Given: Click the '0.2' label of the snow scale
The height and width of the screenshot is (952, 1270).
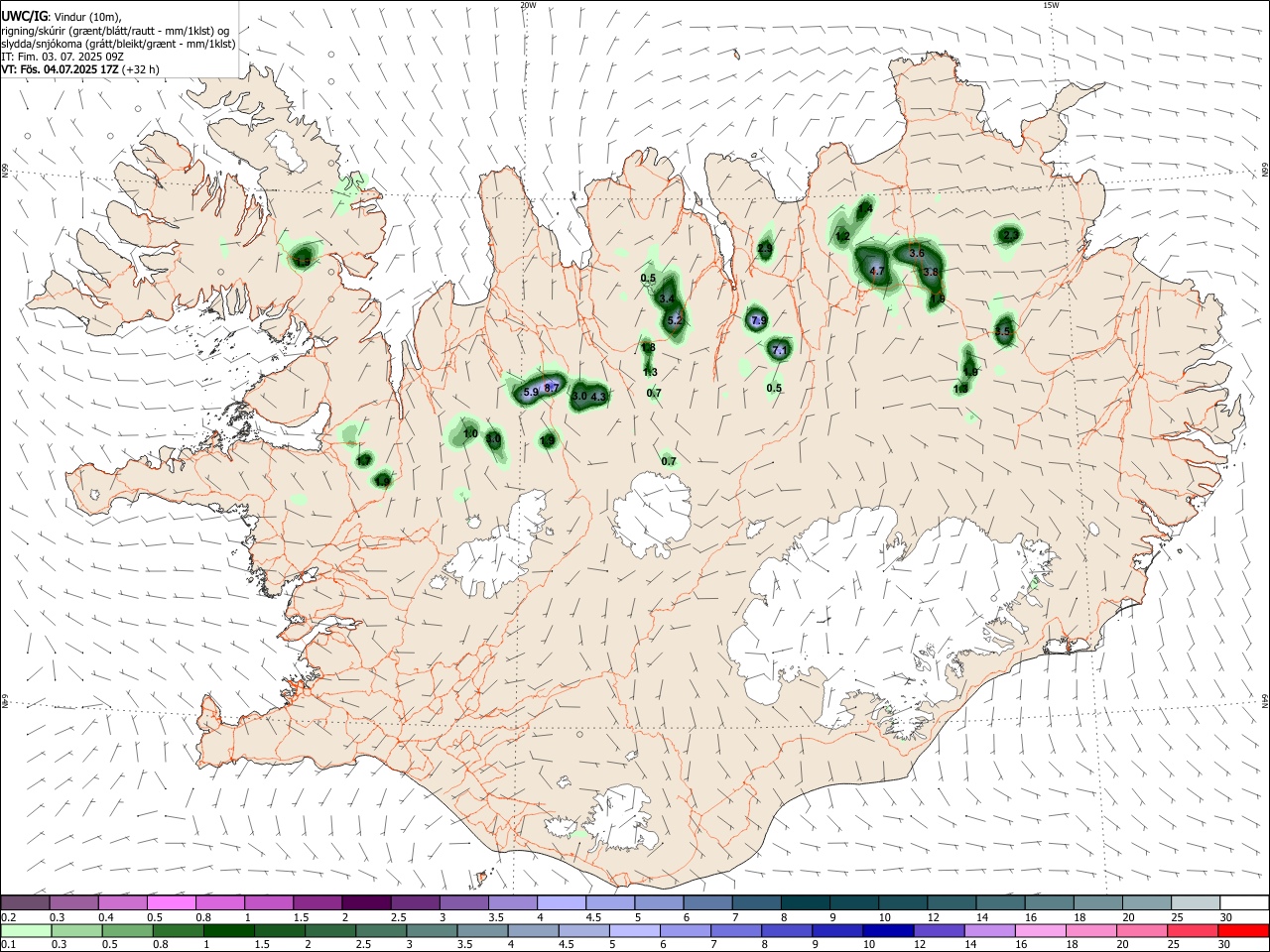Looking at the screenshot, I should click(x=9, y=916).
